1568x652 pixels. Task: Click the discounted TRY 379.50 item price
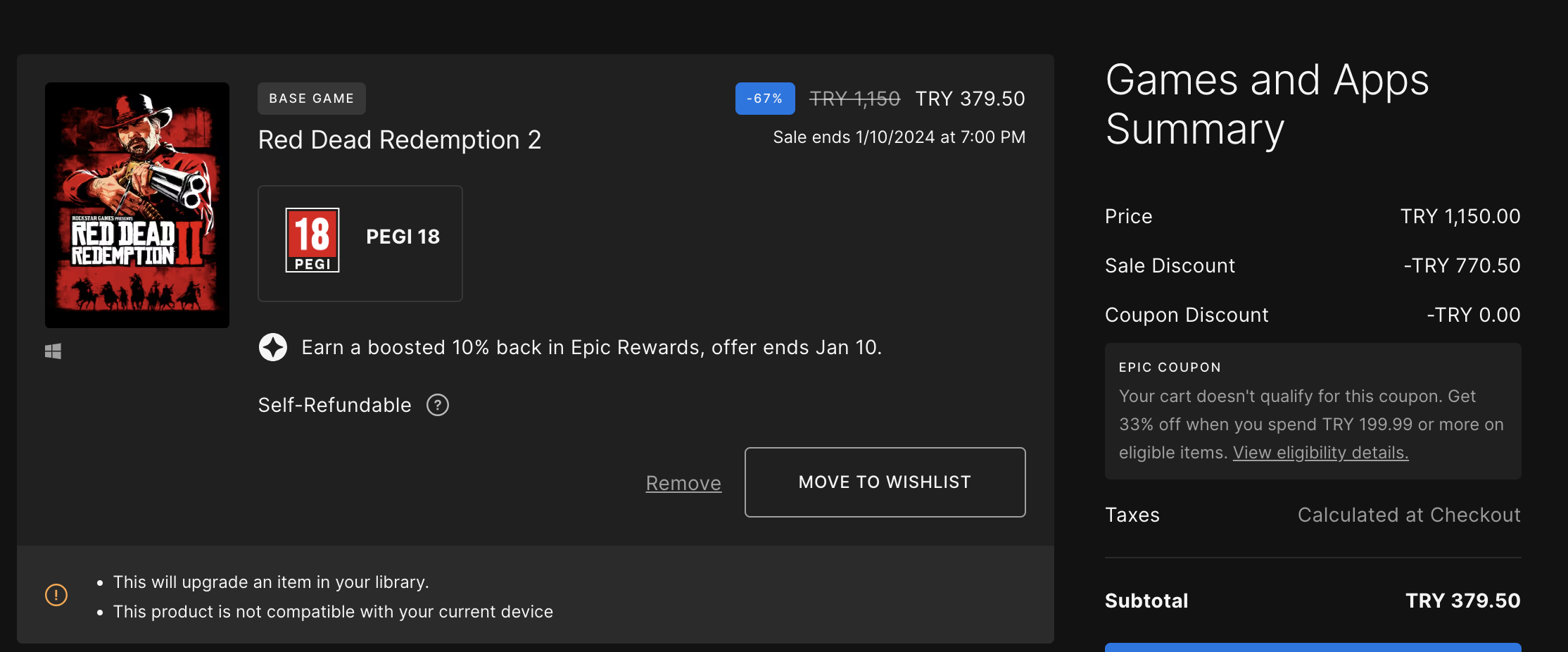point(970,99)
